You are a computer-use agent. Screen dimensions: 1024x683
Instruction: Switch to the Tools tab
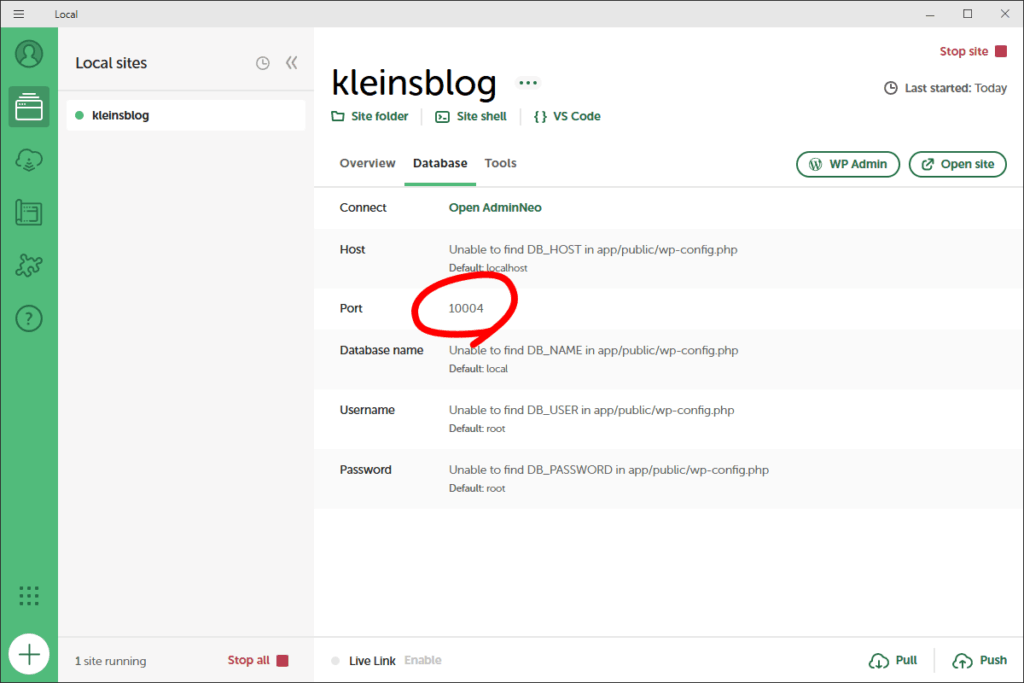(x=500, y=163)
